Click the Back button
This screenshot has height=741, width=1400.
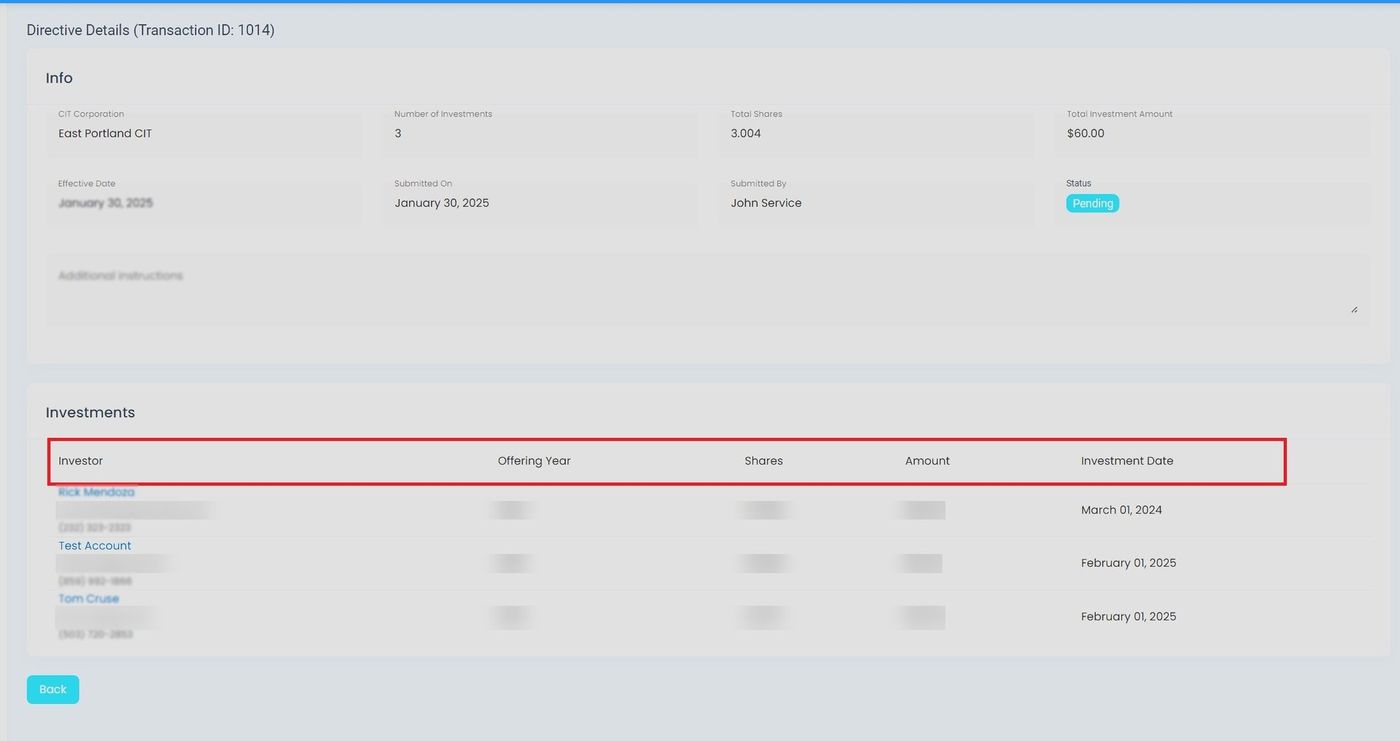click(x=52, y=689)
